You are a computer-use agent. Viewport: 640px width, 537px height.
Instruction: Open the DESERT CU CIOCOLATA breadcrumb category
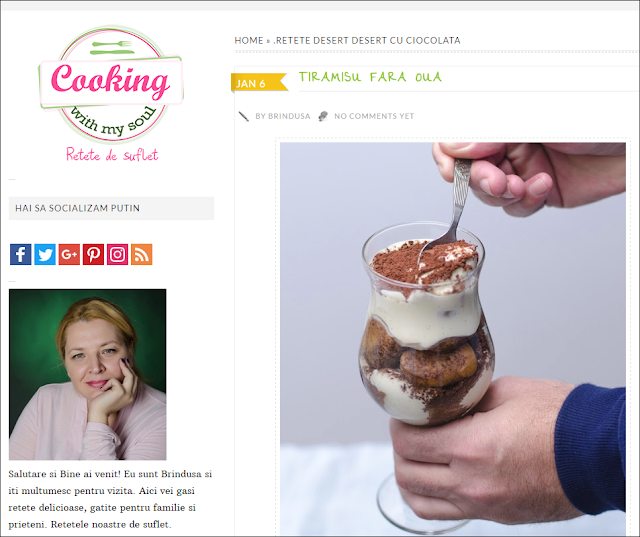point(406,40)
